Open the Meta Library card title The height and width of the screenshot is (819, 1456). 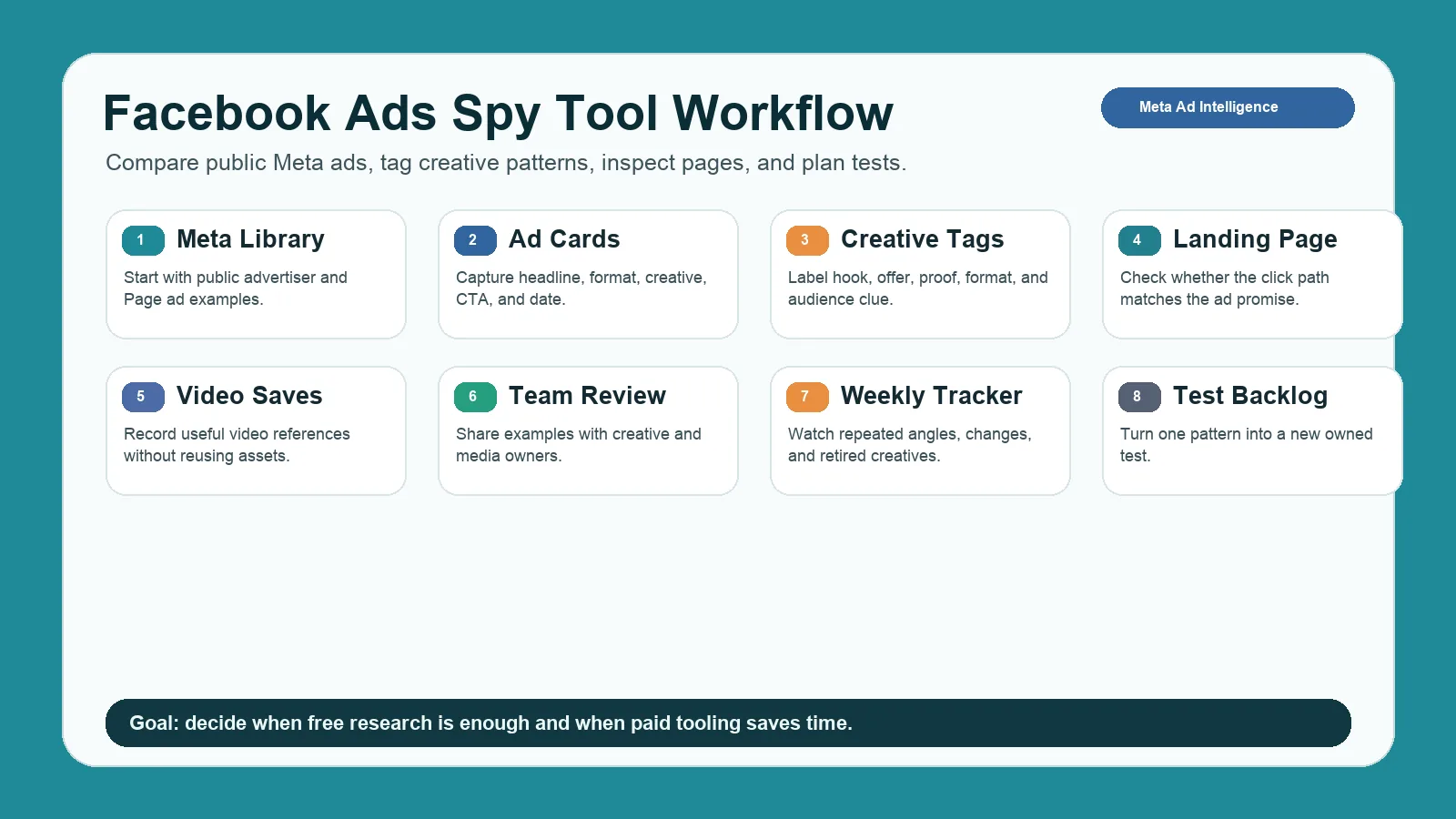[x=250, y=239]
